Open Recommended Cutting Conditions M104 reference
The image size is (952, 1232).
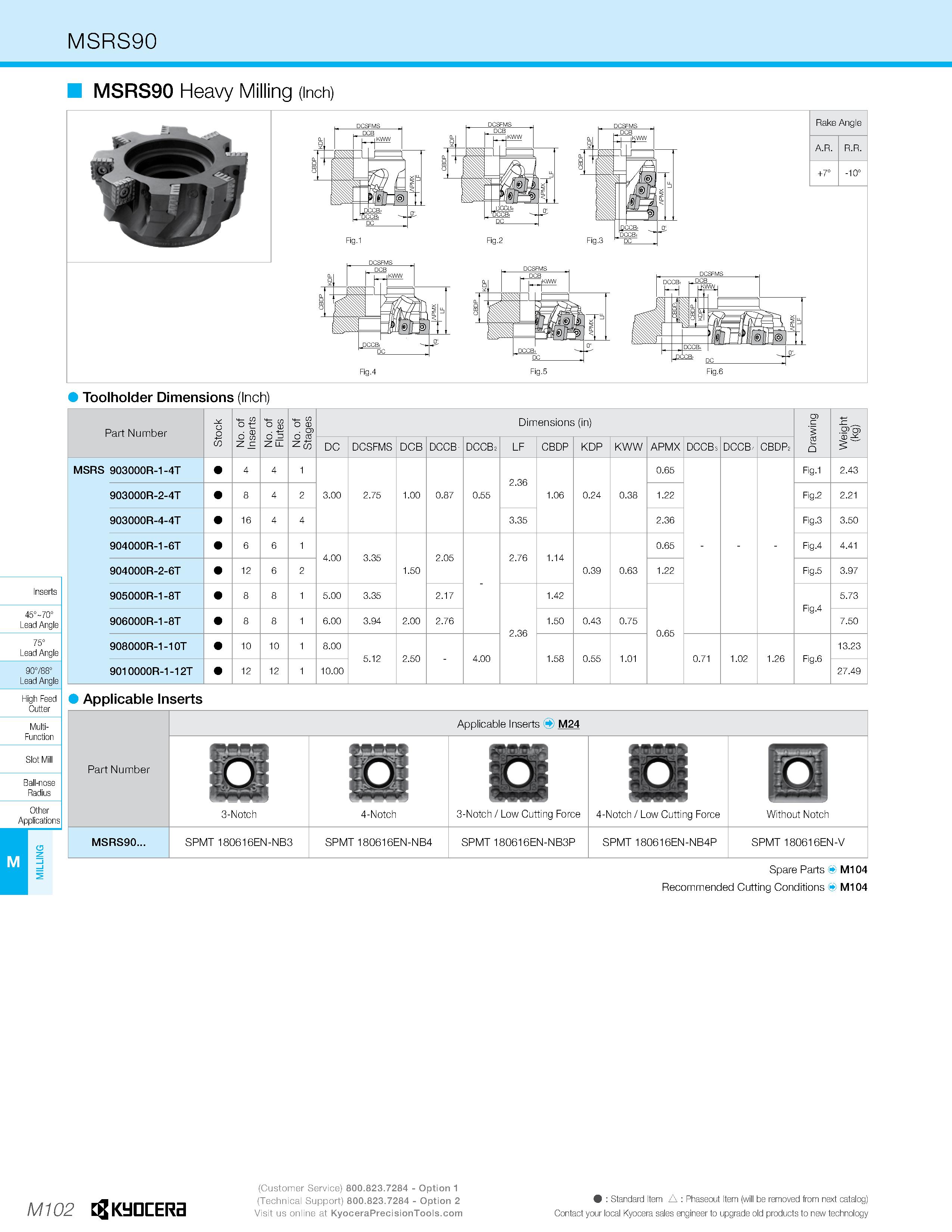click(853, 887)
